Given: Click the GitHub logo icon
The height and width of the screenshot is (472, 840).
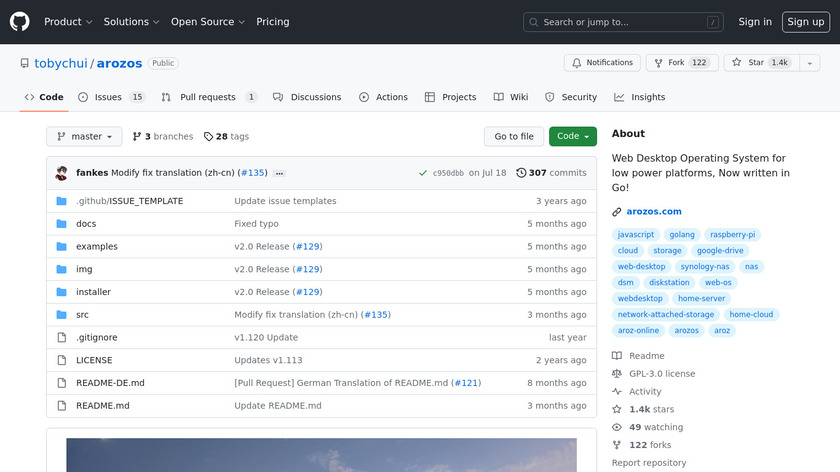Looking at the screenshot, I should coord(20,22).
